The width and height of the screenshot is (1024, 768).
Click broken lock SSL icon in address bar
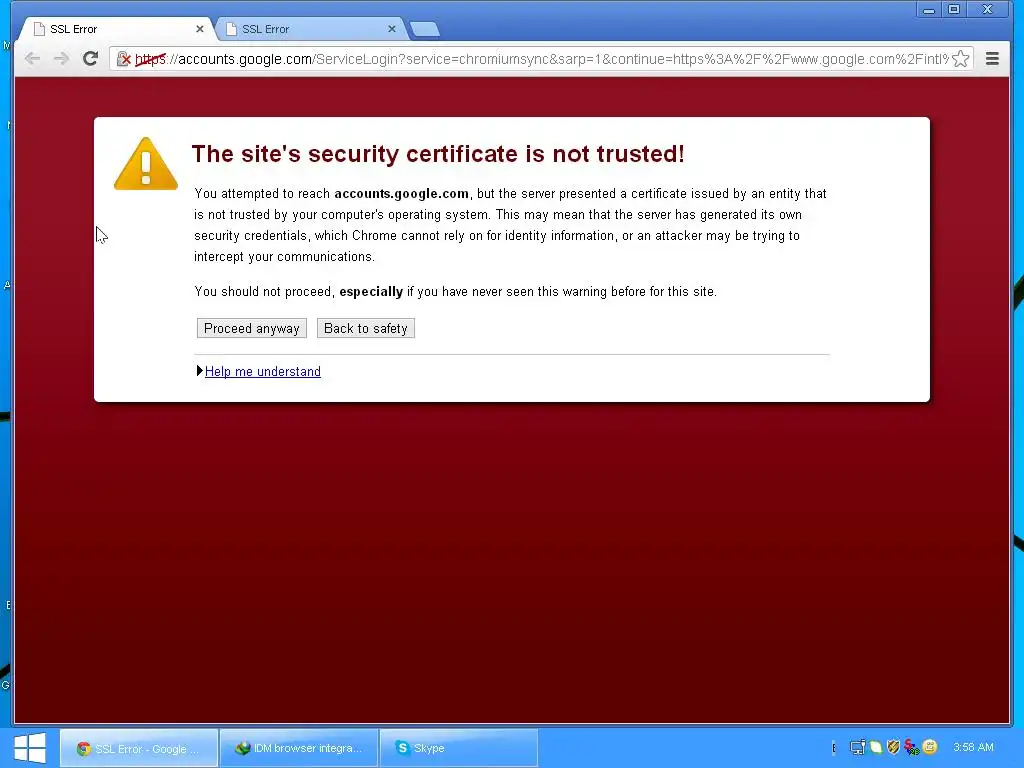coord(123,59)
